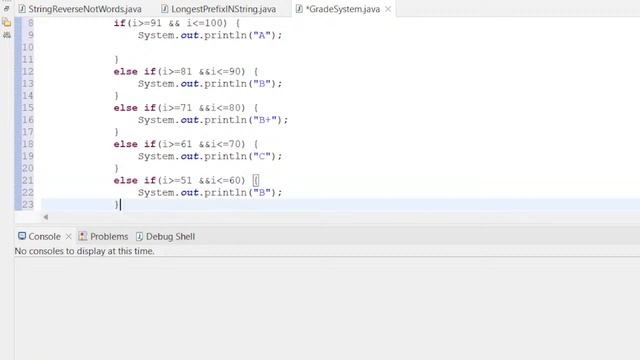Click line number 12 in the gutter
The width and height of the screenshot is (640, 360).
pyautogui.click(x=28, y=71)
